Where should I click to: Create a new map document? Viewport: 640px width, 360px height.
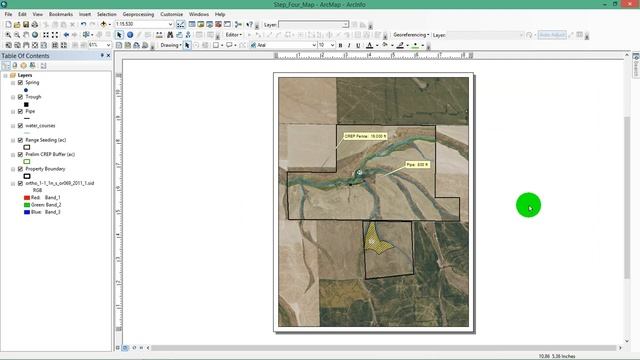(8, 24)
